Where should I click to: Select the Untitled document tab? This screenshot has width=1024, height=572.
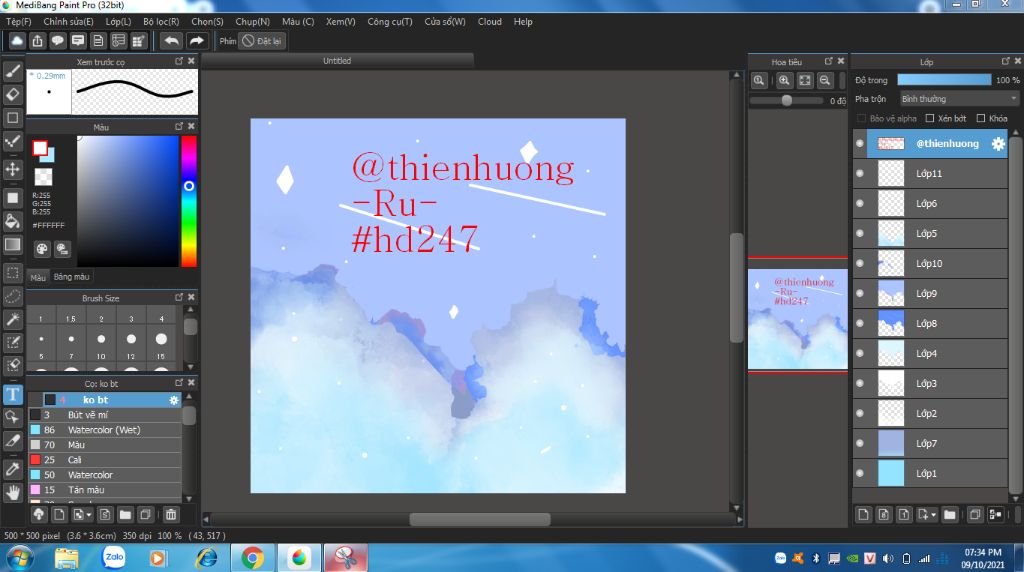tap(337, 61)
